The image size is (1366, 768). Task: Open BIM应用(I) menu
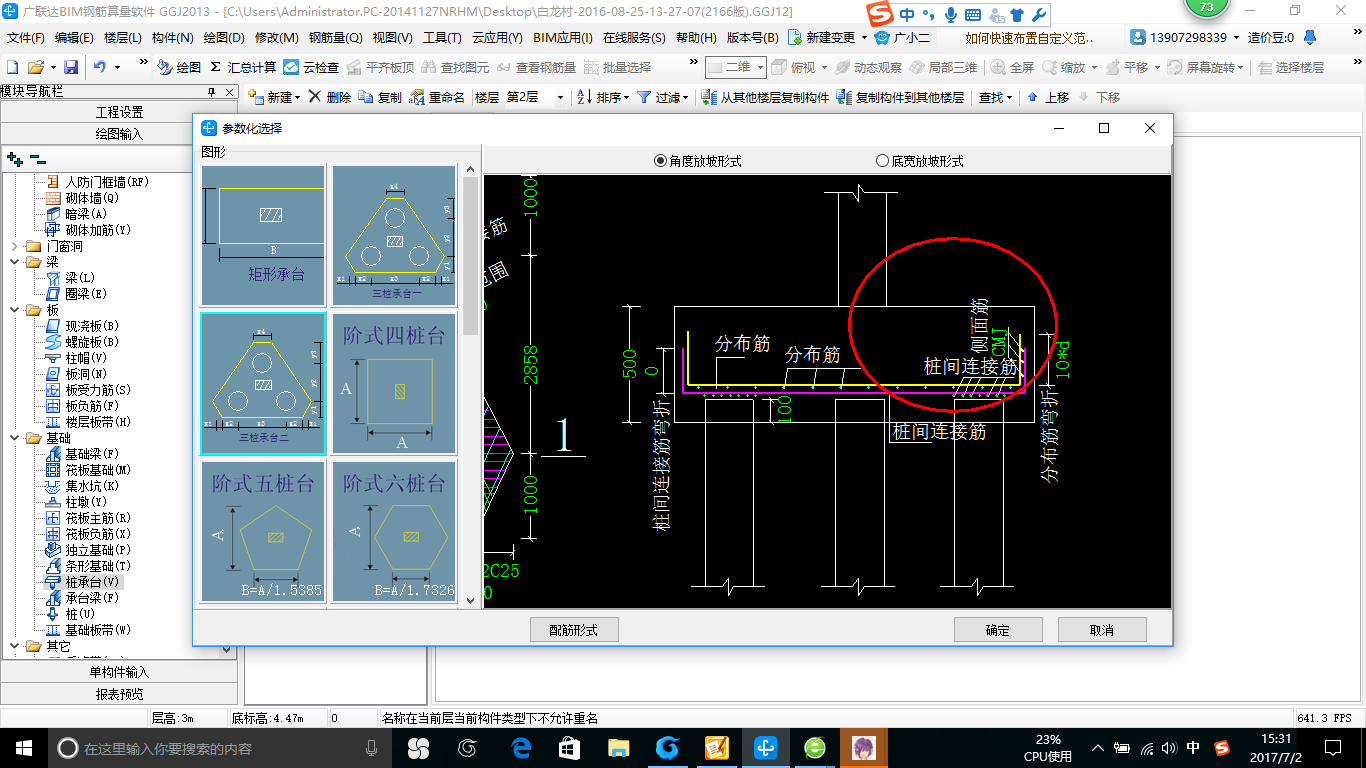[x=563, y=38]
